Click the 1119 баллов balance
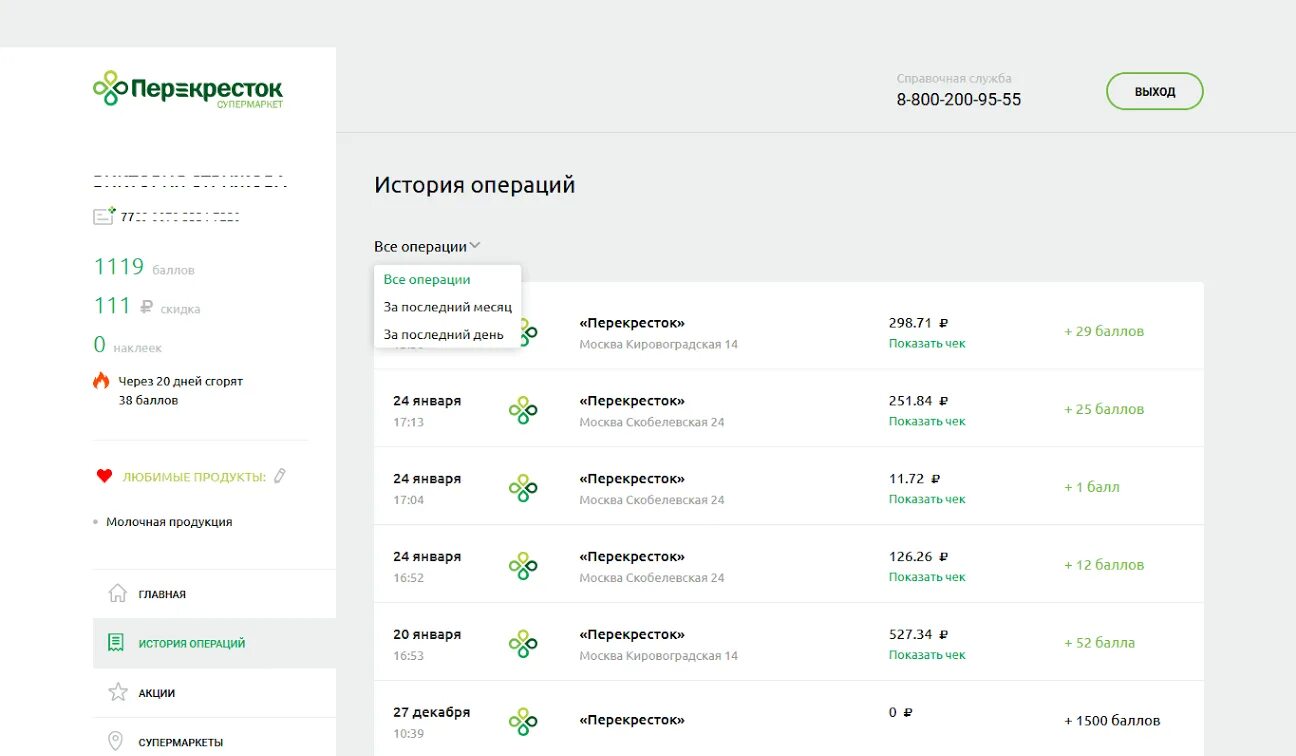 tap(144, 267)
